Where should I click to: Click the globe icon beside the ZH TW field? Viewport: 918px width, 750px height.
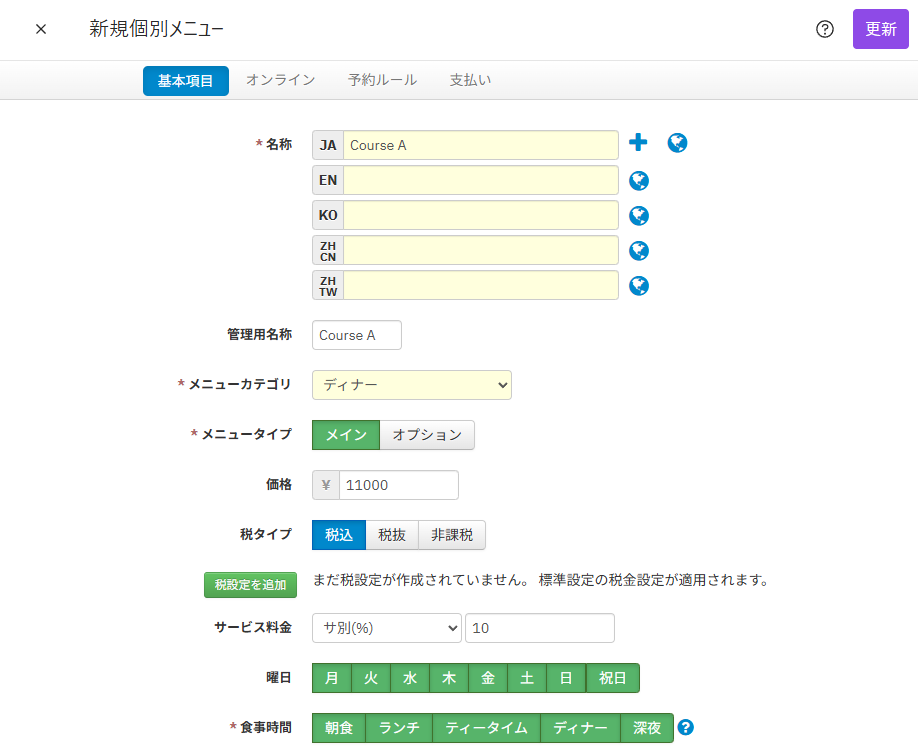coord(639,286)
